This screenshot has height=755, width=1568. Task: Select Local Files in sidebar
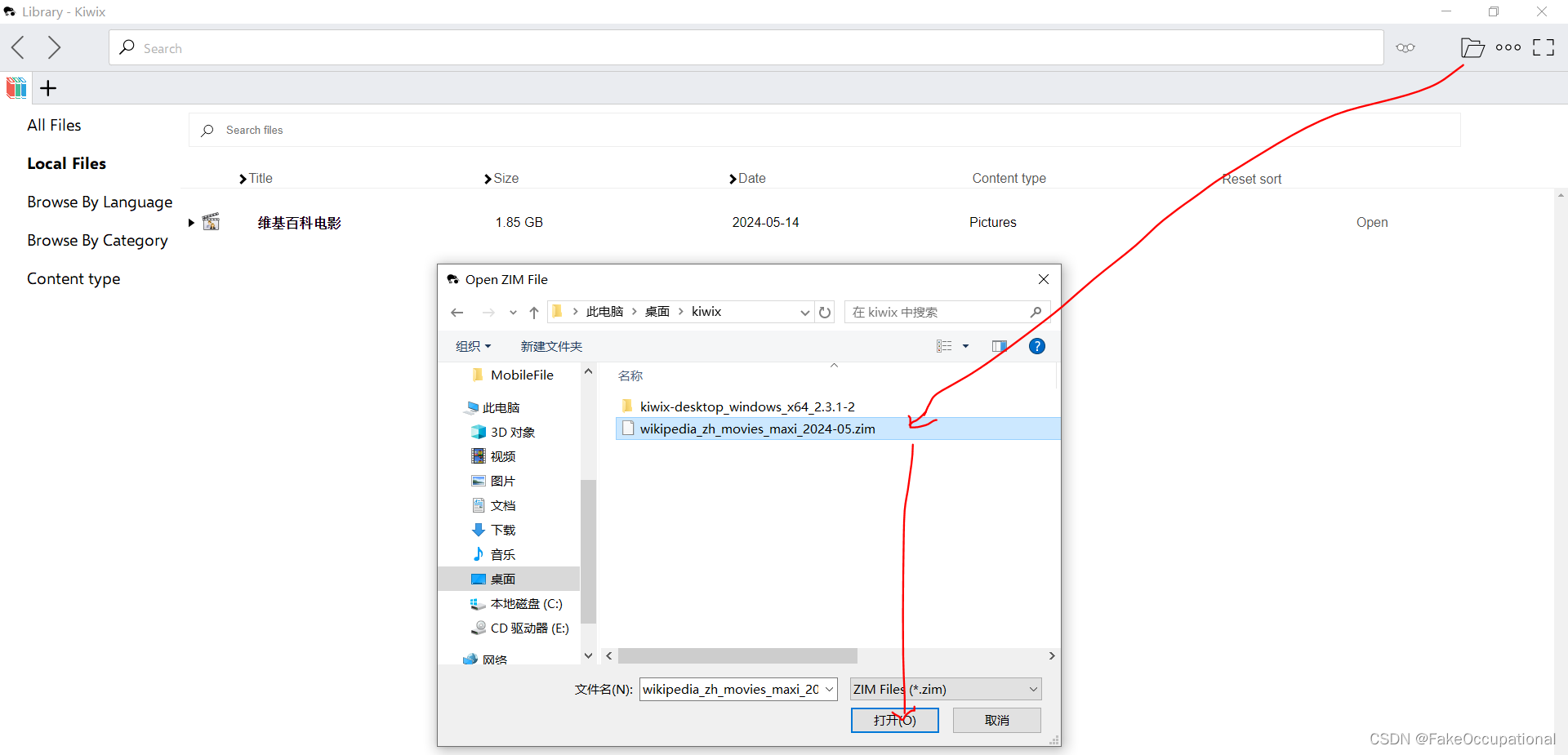click(66, 163)
